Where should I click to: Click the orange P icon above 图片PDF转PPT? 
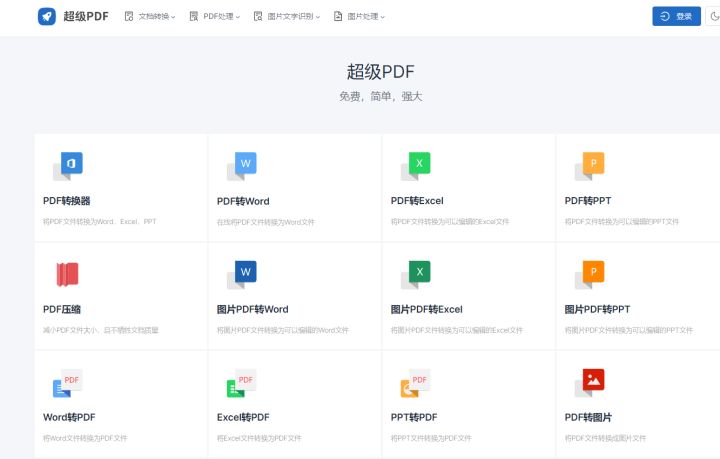[590, 275]
